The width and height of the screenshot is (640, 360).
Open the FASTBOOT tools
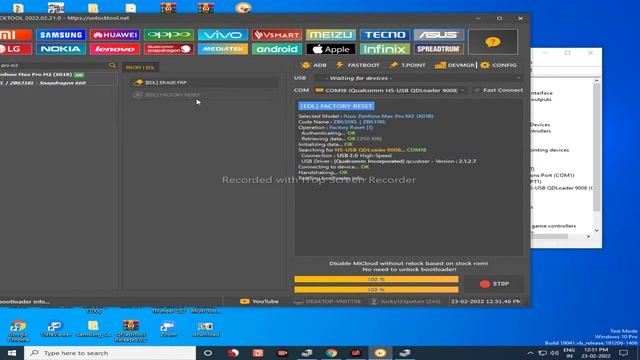click(358, 65)
